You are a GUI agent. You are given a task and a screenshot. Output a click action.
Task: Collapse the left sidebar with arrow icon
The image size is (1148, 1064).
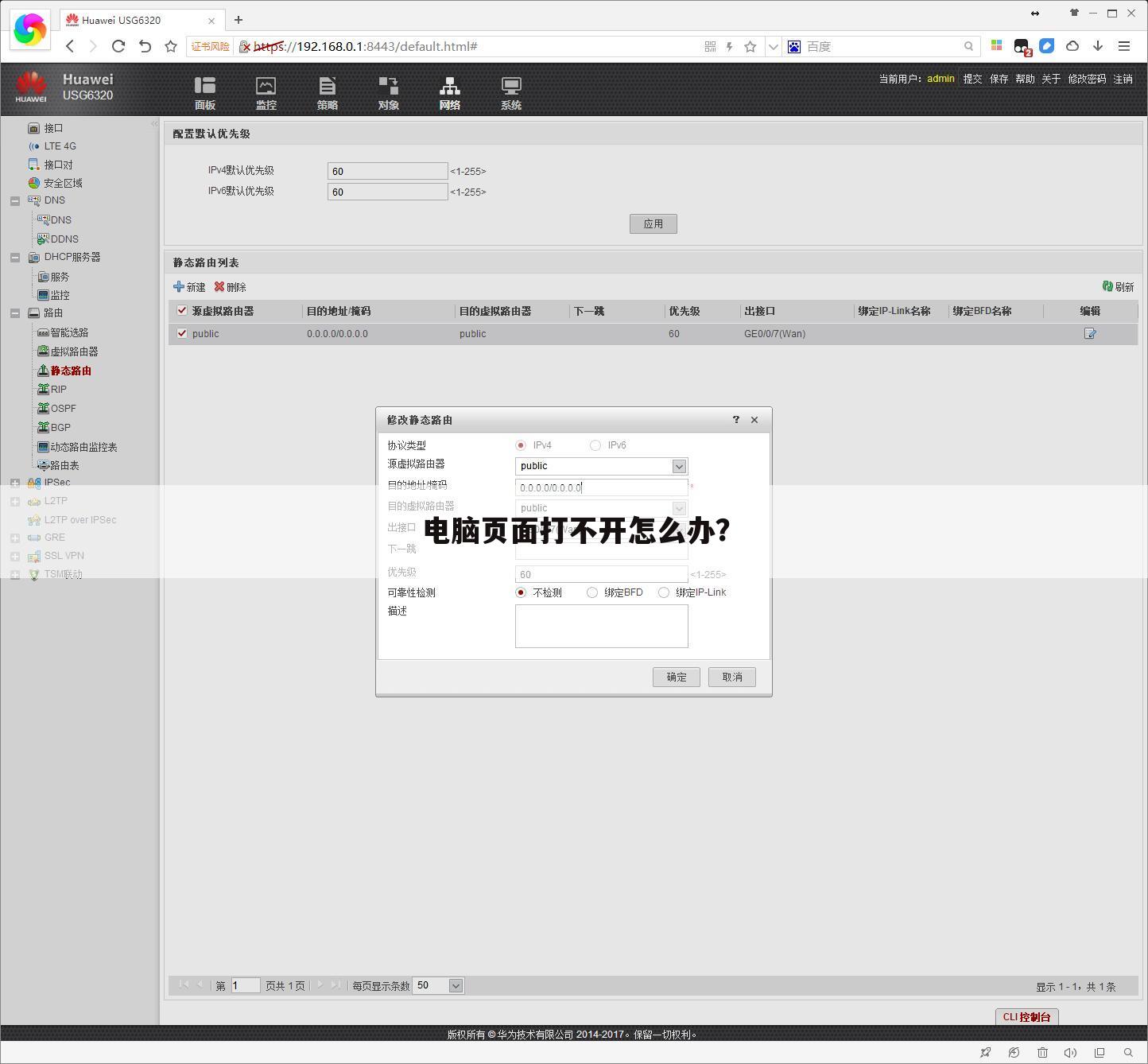pos(154,123)
